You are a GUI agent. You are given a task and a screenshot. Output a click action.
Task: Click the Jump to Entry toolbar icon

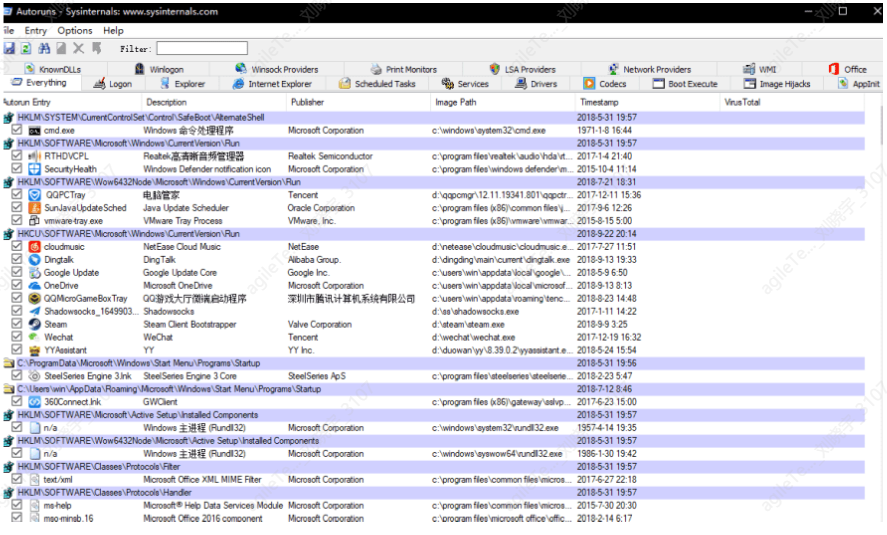97,48
